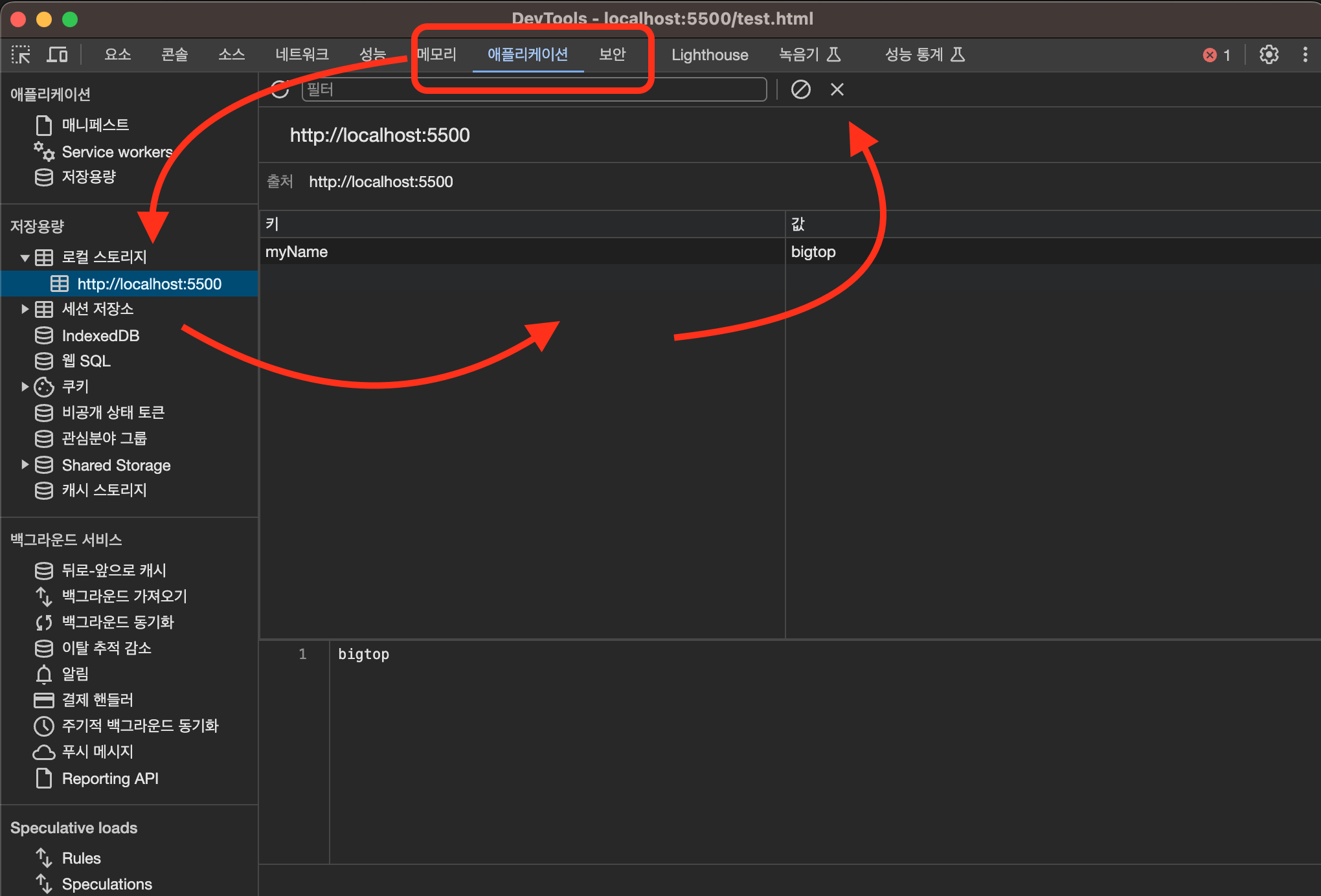Open the 매니페스트 item
1321x896 pixels.
click(x=95, y=125)
